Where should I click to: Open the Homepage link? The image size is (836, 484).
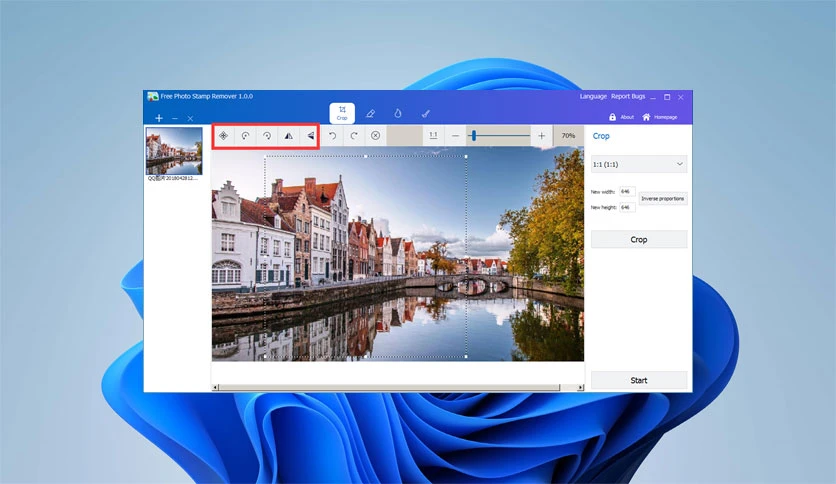[x=665, y=117]
